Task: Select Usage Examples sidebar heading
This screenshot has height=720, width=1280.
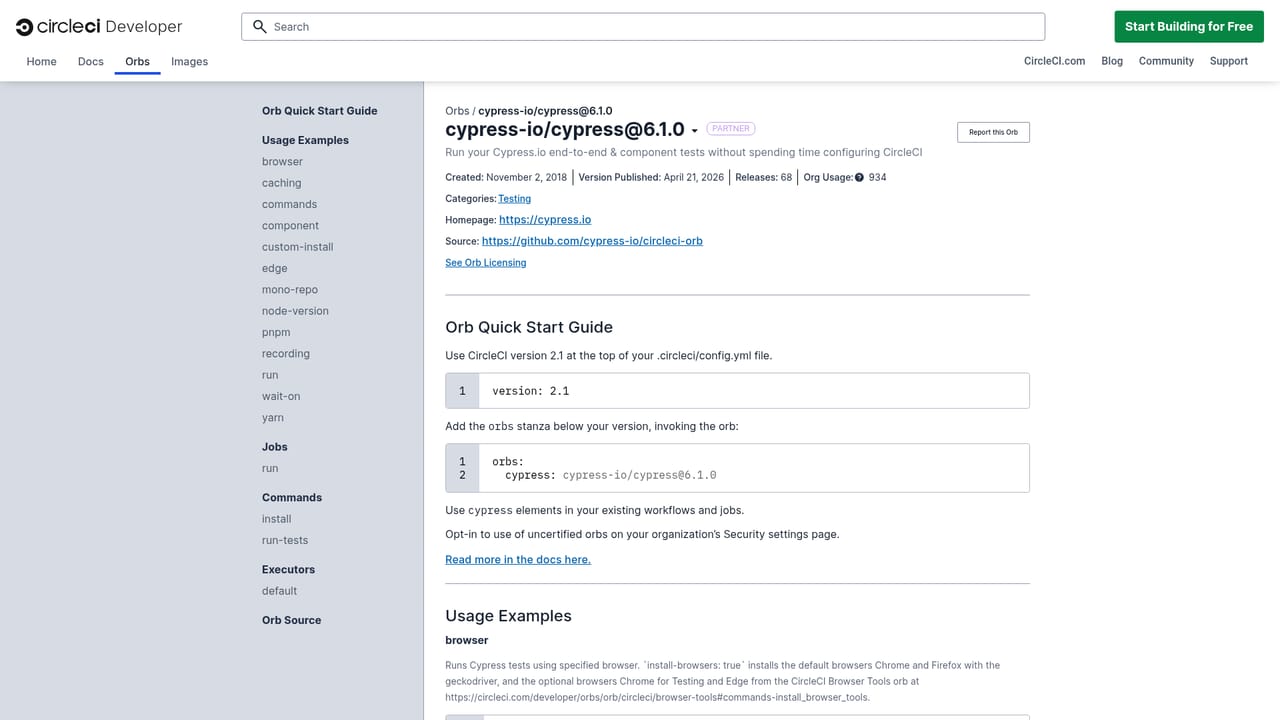Action: (x=305, y=140)
